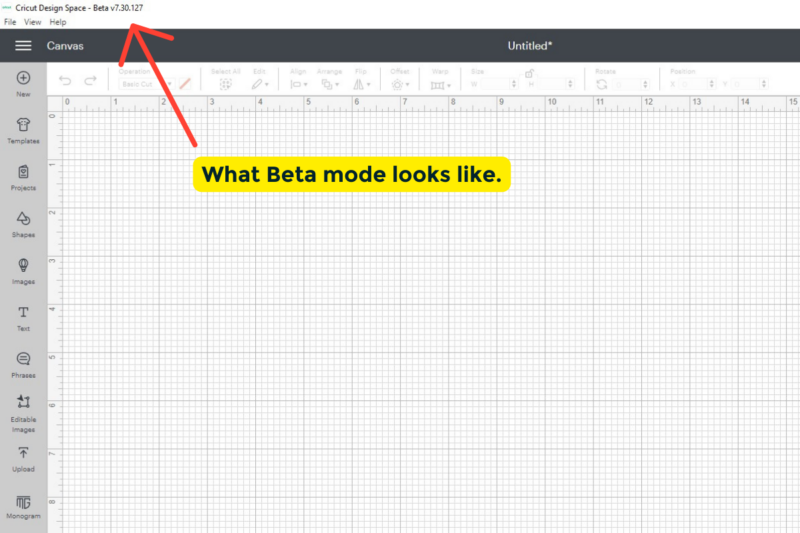Open the File menu
The image size is (800, 533).
(x=10, y=22)
